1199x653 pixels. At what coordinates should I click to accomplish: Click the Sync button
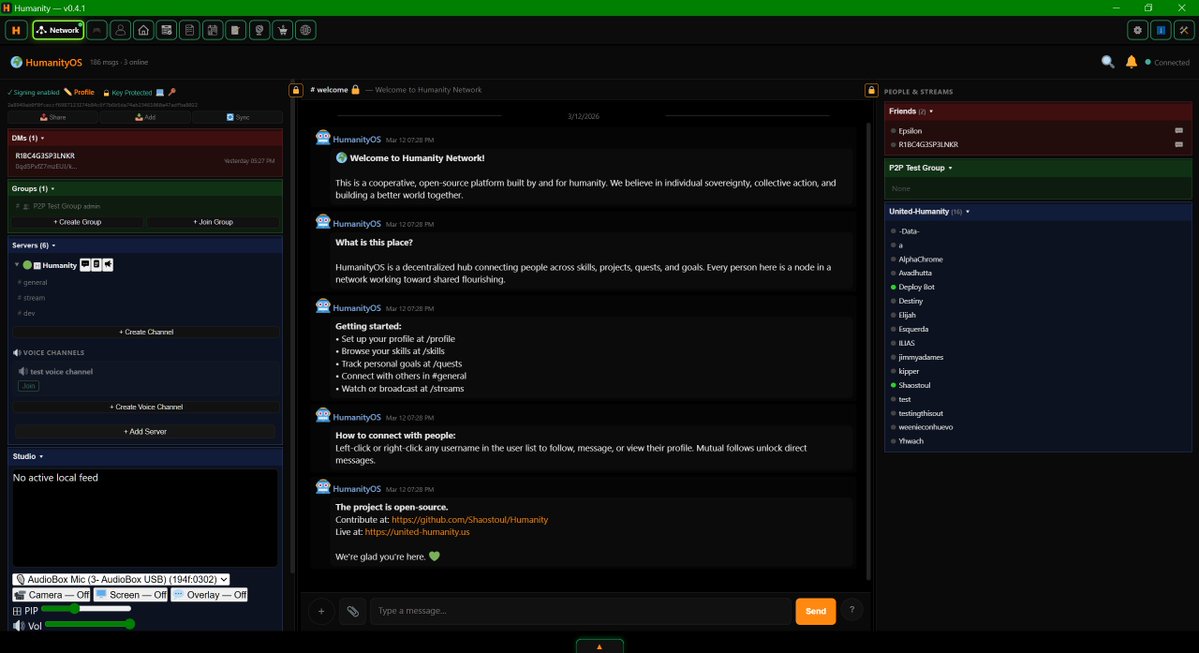pyautogui.click(x=238, y=117)
